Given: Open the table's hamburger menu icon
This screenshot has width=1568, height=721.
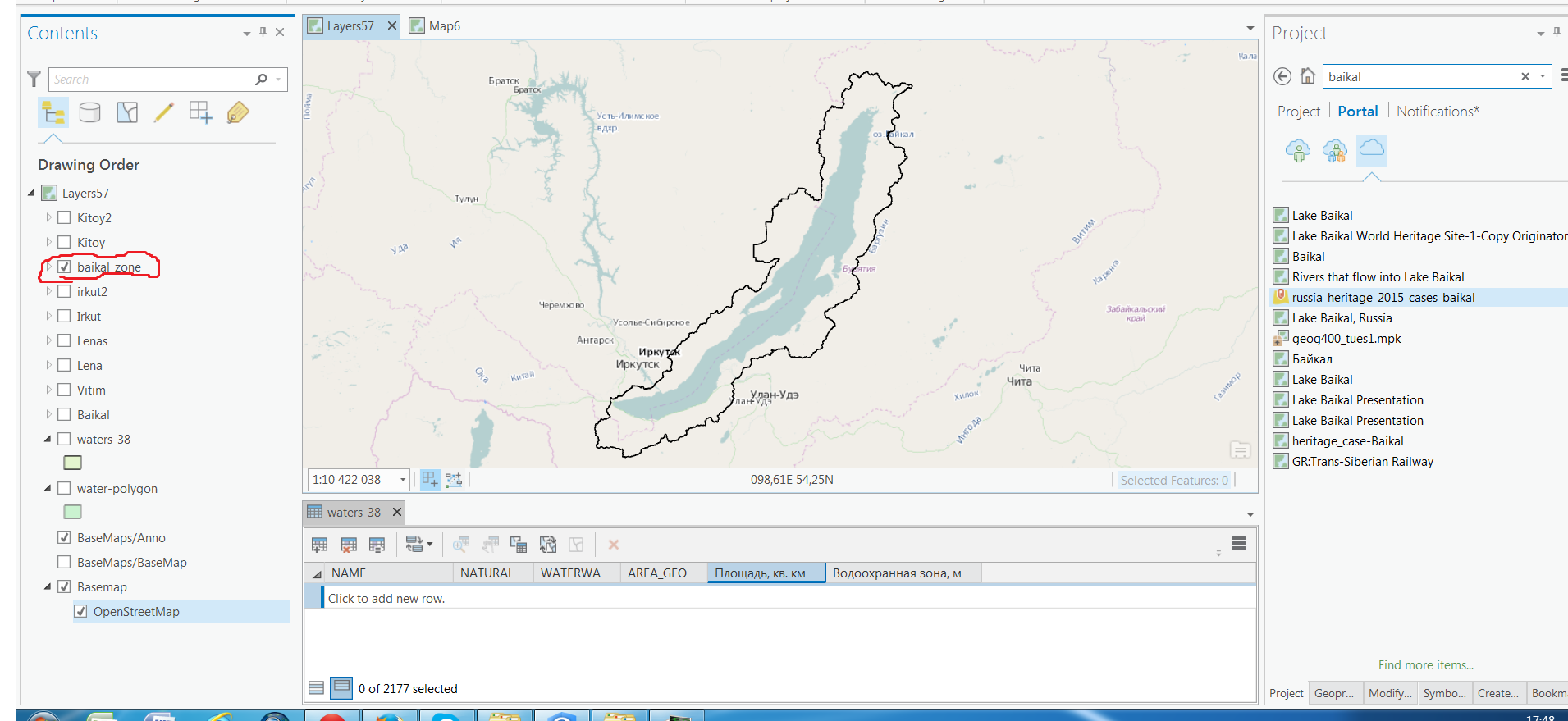Looking at the screenshot, I should coord(1239,543).
